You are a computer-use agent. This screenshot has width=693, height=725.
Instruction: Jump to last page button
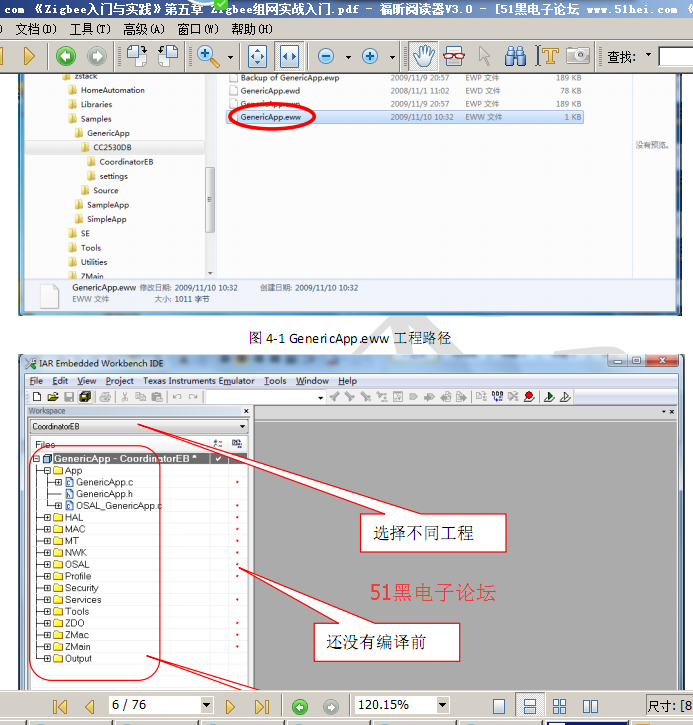point(262,707)
